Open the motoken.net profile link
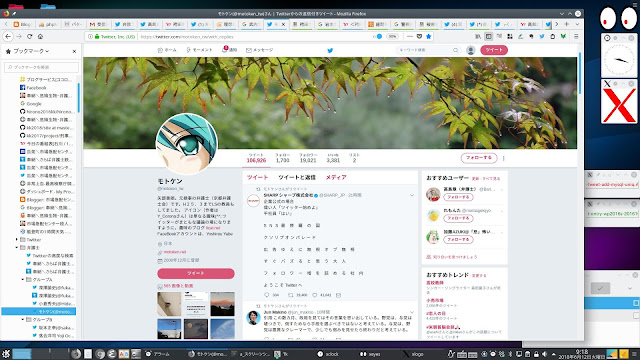The image size is (640, 360). (175, 252)
